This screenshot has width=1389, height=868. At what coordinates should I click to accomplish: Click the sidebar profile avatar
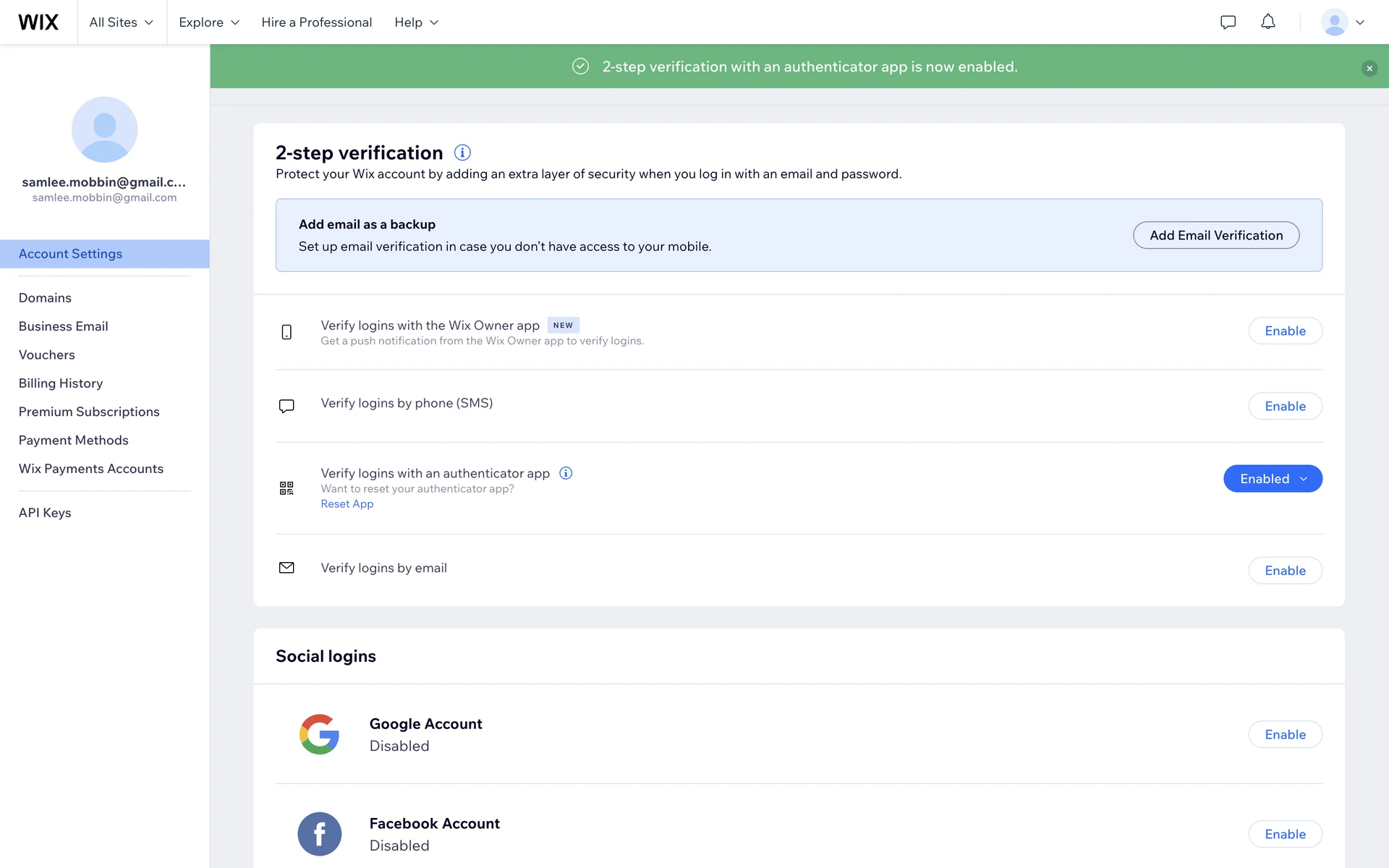[104, 129]
